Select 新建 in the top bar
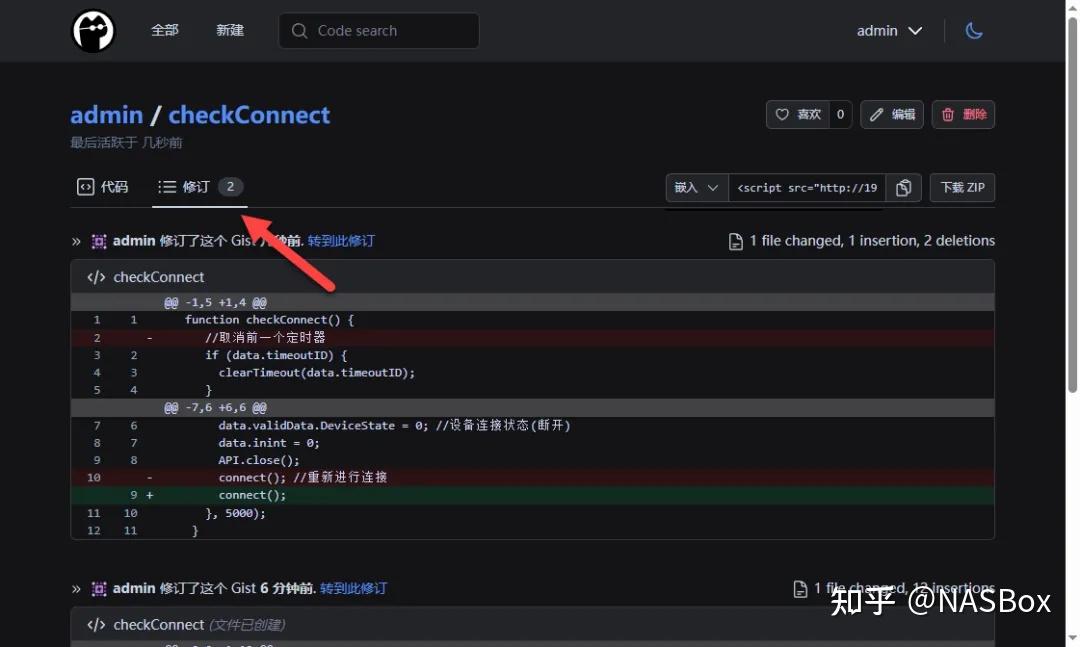 tap(229, 30)
